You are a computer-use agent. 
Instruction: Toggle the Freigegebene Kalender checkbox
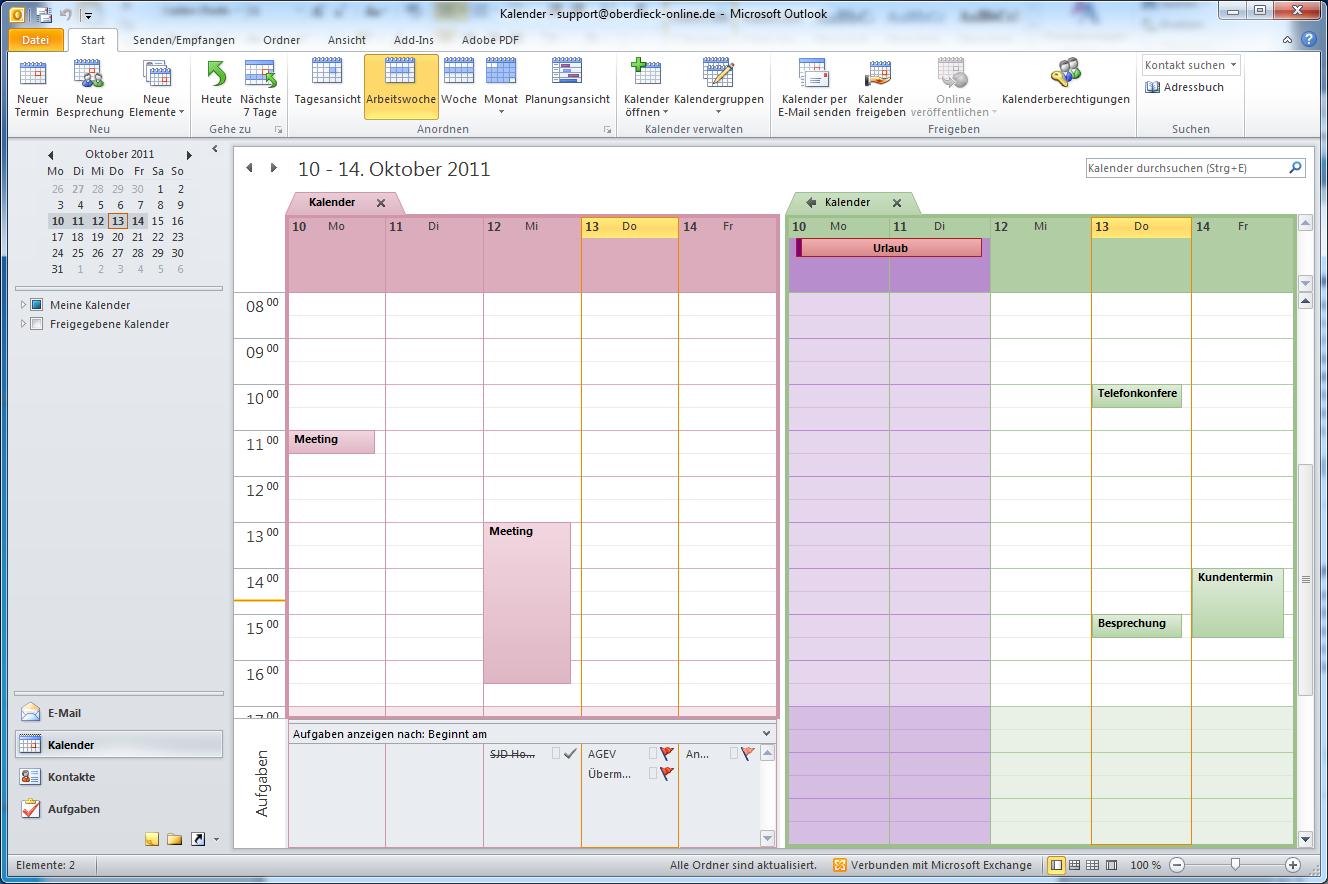click(37, 324)
